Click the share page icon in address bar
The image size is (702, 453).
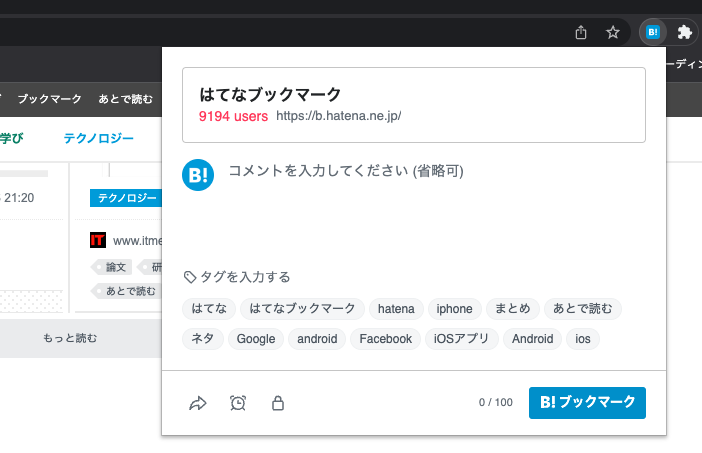pos(581,32)
